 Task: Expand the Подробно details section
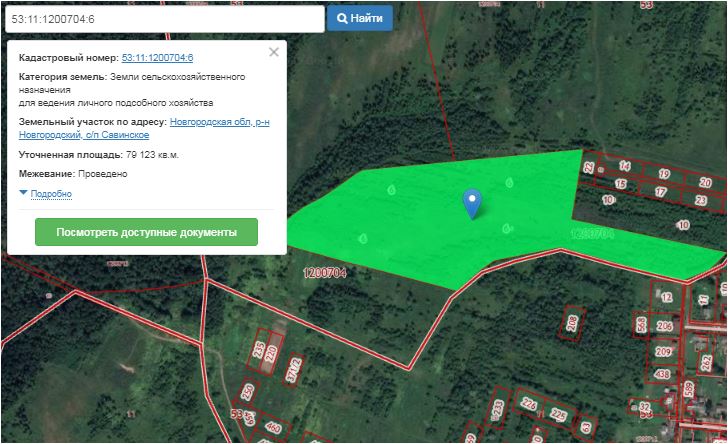[50, 193]
